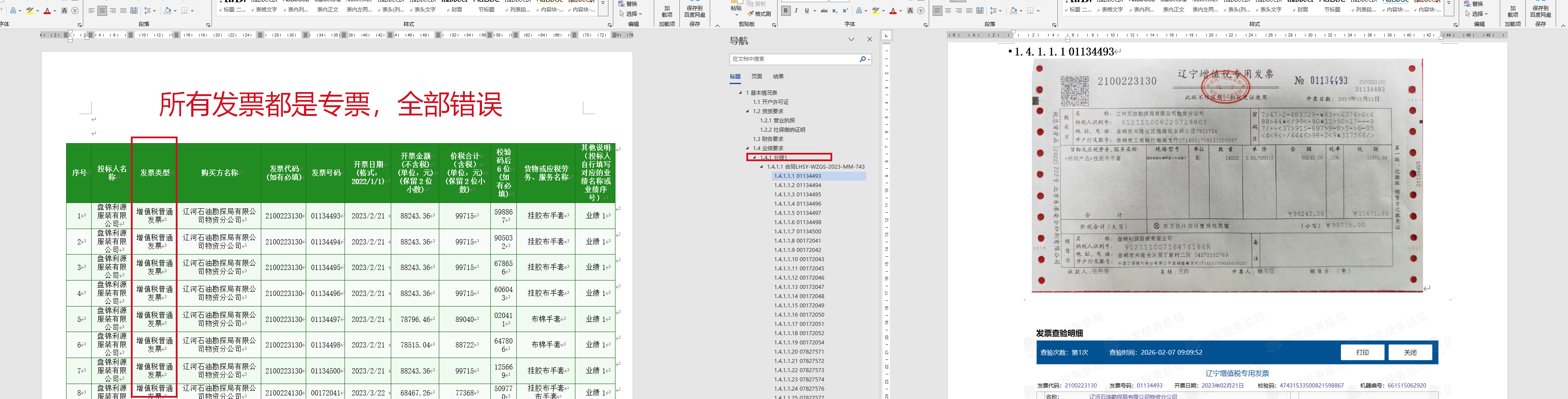Apply 封面 style in left Word window
Image resolution: width=1568 pixels, height=399 pixels.
pos(455,10)
